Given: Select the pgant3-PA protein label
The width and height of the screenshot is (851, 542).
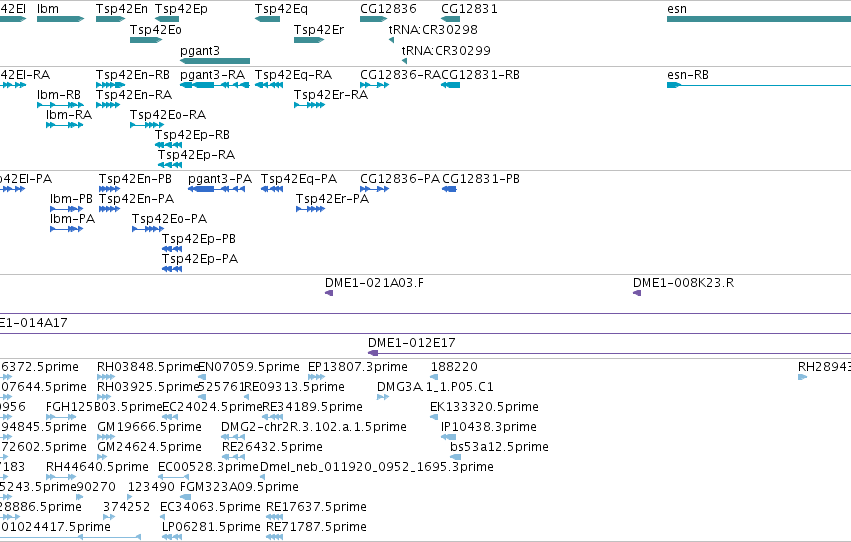Looking at the screenshot, I should click(x=220, y=178).
